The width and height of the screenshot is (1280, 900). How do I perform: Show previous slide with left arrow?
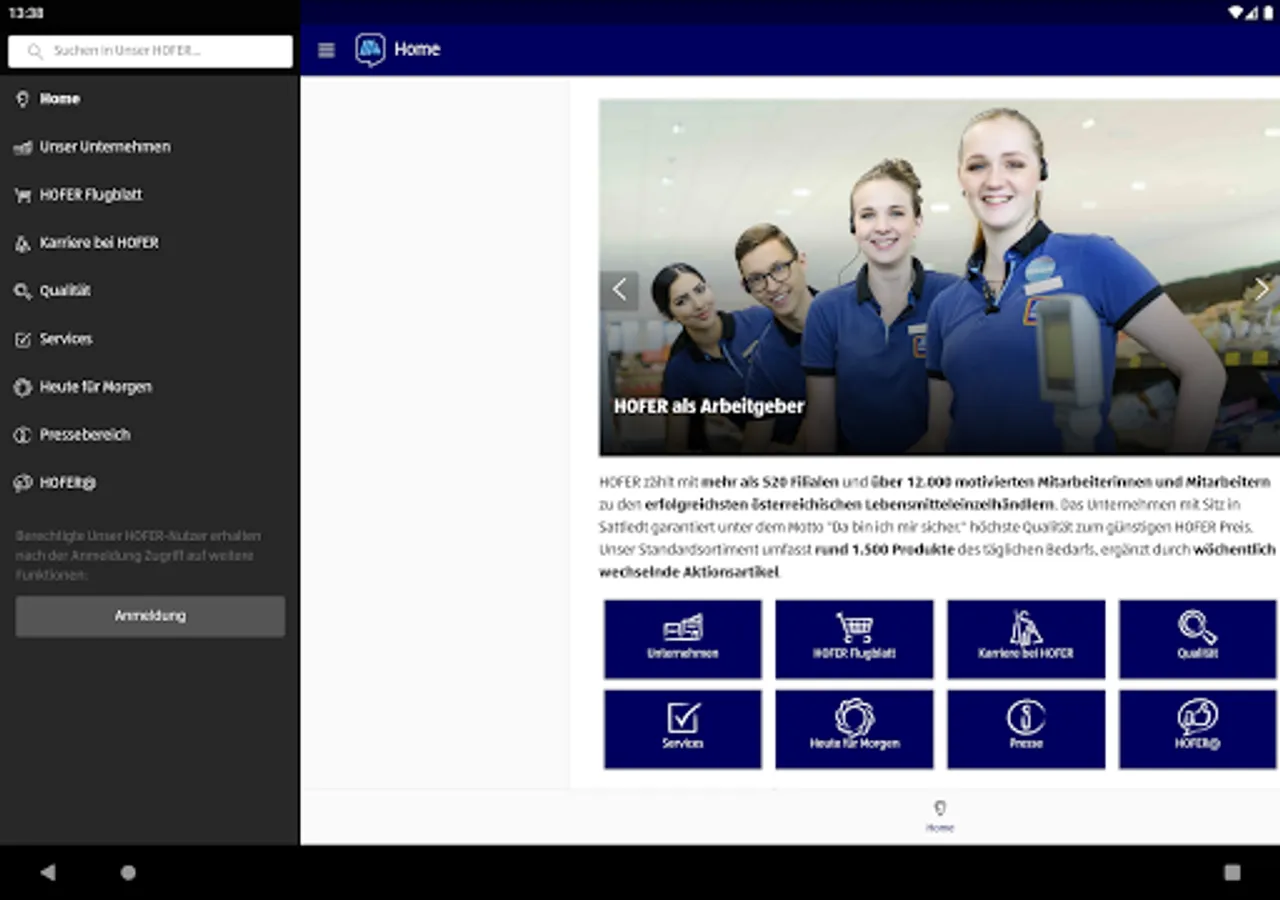[619, 290]
